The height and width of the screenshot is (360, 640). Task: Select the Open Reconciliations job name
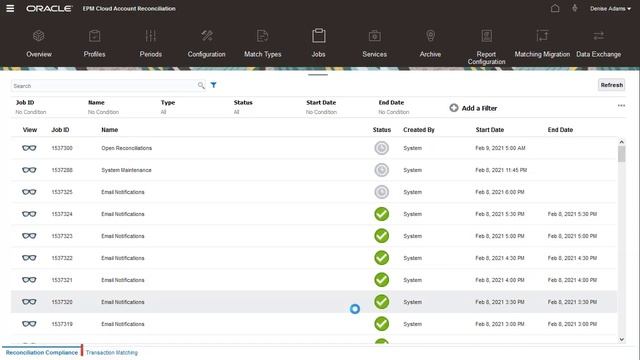127,148
